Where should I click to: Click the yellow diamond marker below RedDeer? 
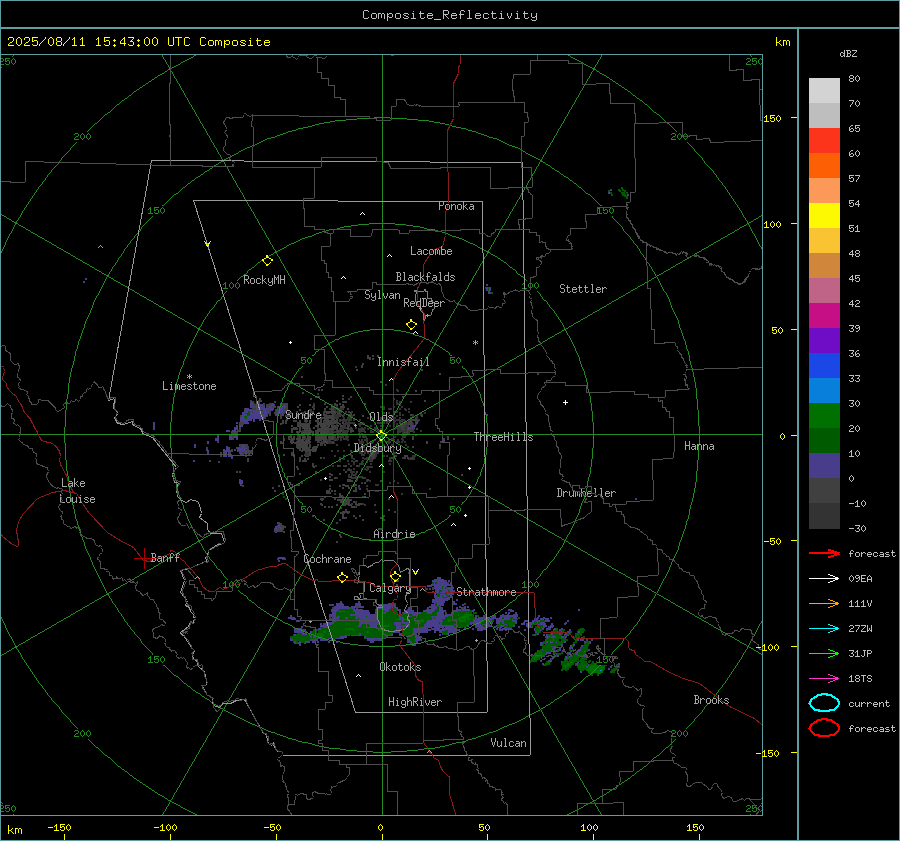point(411,325)
